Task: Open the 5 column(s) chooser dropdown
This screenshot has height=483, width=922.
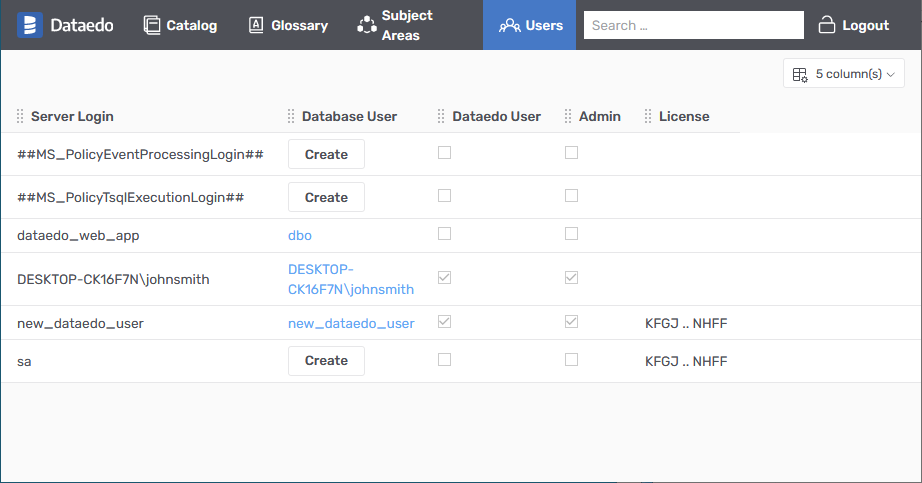Action: (x=843, y=74)
